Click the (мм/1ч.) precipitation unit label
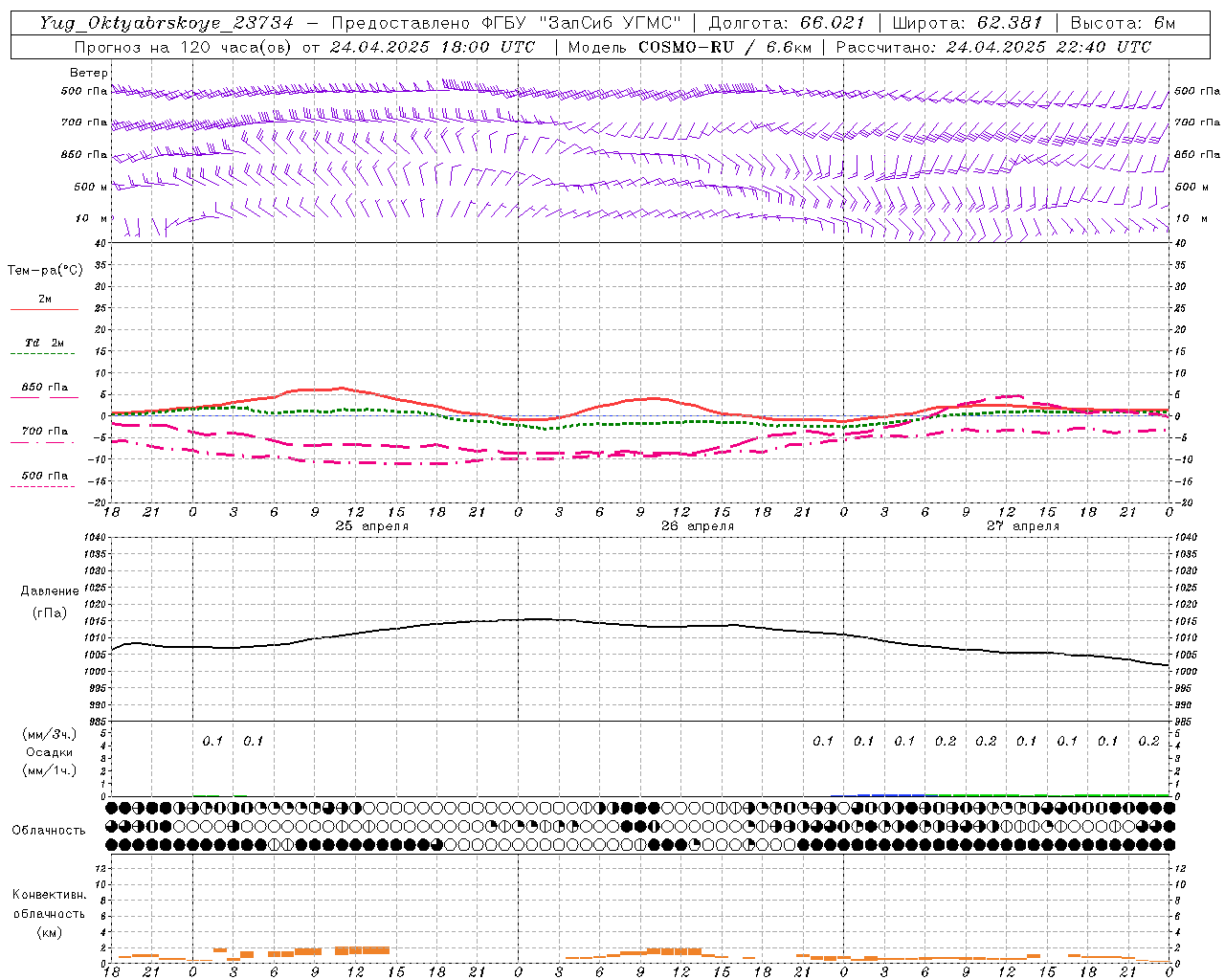 [50, 770]
